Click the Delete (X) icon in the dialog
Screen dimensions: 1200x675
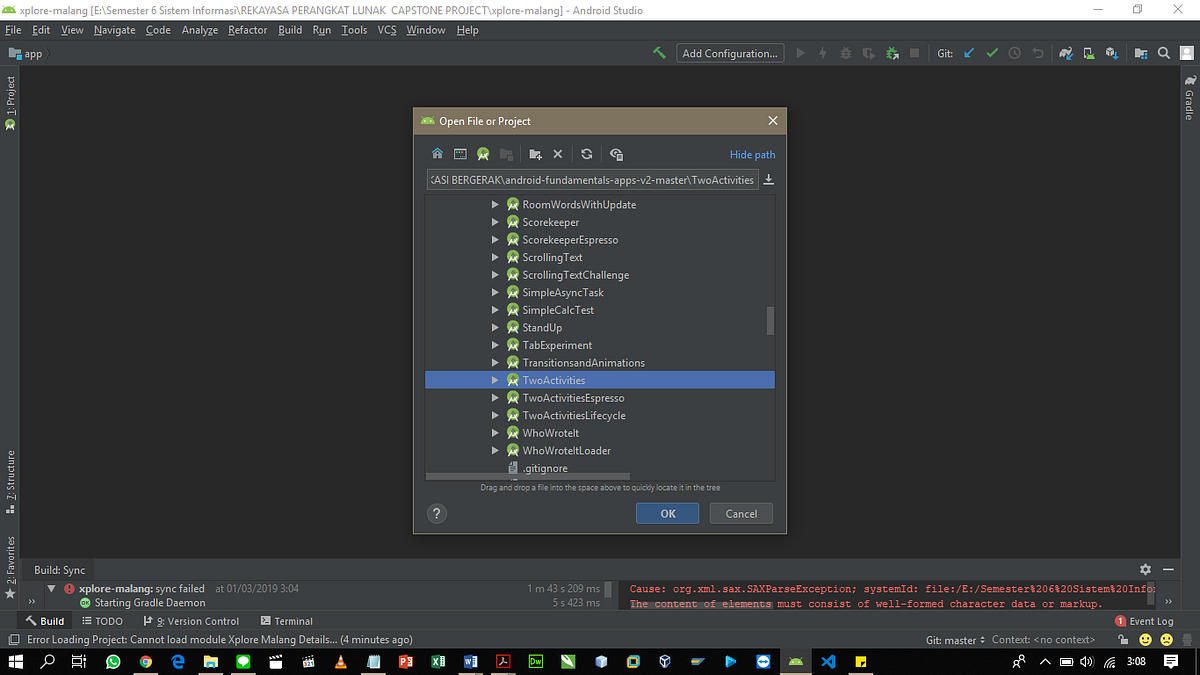[558, 154]
